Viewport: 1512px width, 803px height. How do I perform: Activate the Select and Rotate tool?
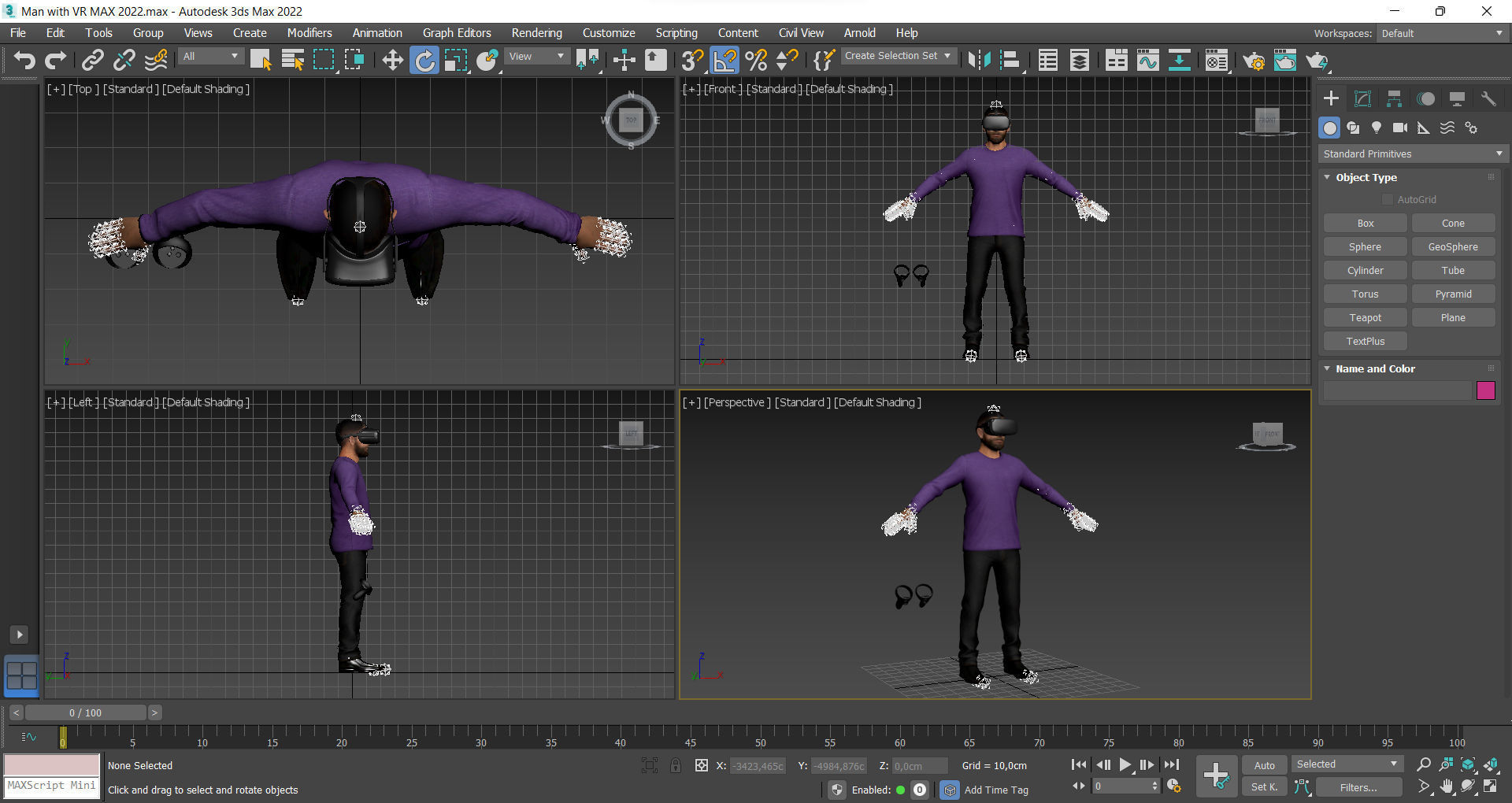[424, 61]
